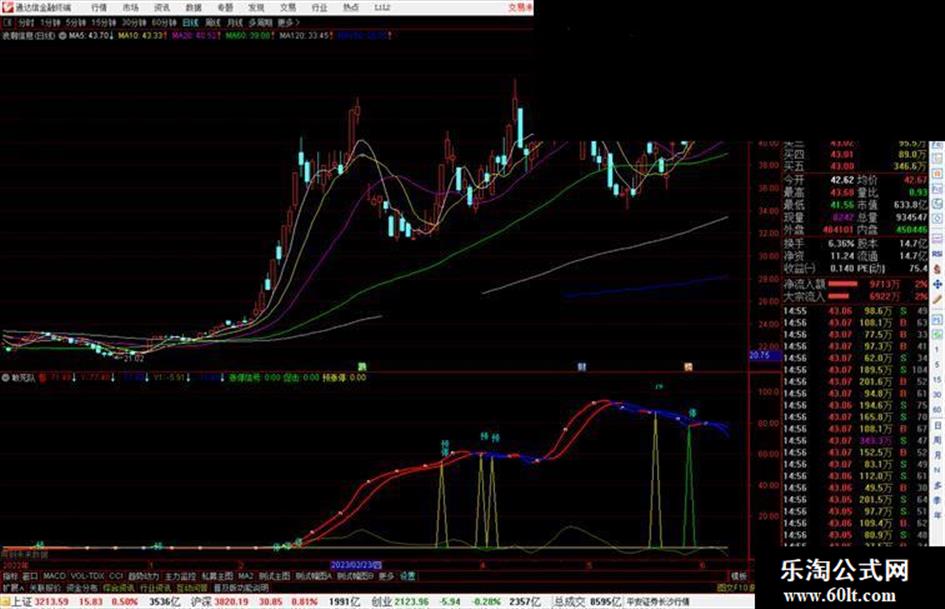Select the 多周期 multi-period view
This screenshot has height=609, width=945.
coord(260,22)
